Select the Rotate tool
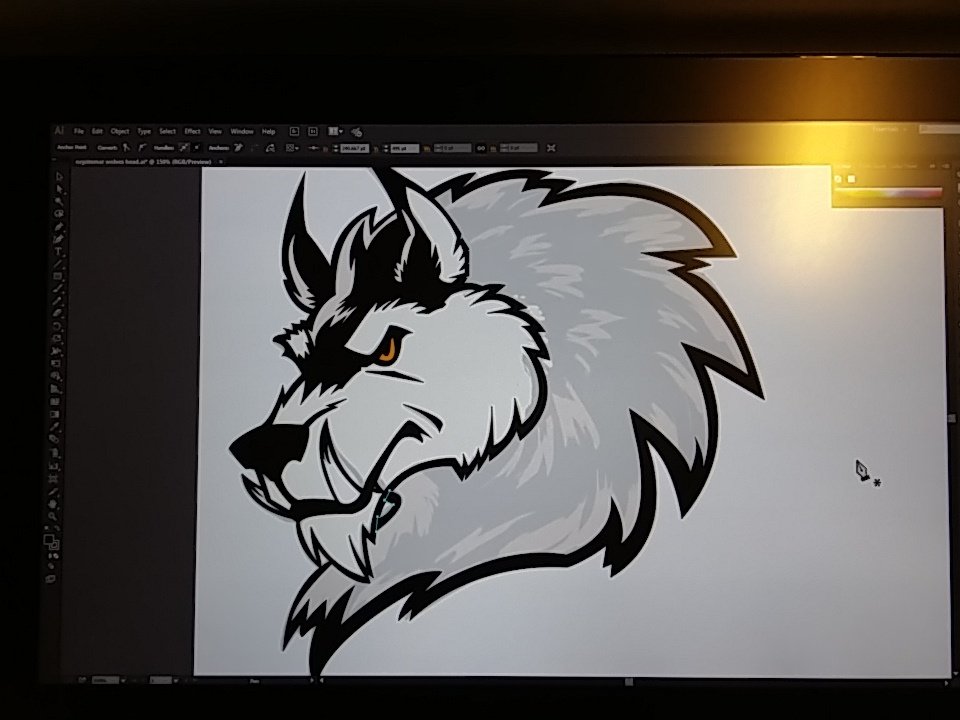Image resolution: width=960 pixels, height=720 pixels. [58, 326]
